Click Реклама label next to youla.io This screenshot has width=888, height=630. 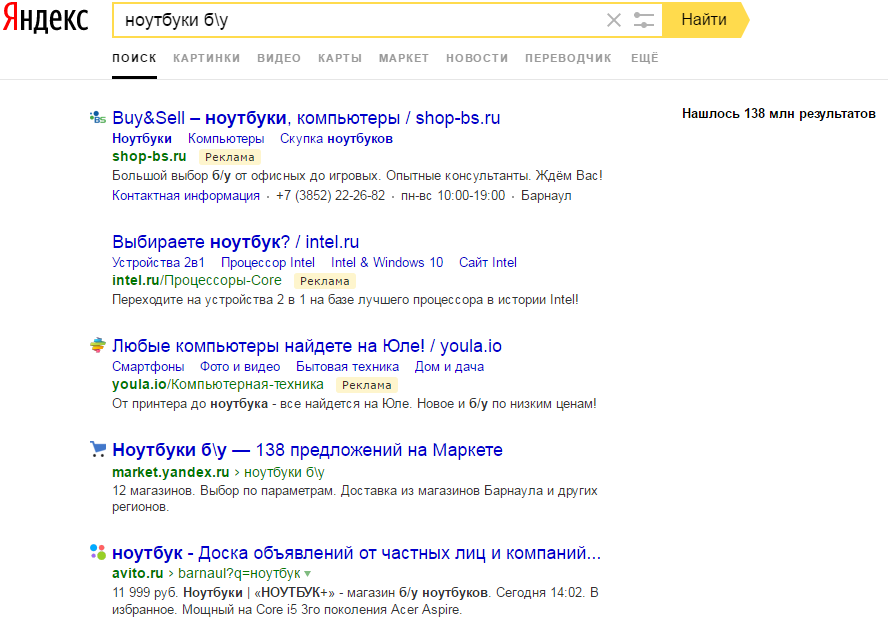(x=366, y=385)
